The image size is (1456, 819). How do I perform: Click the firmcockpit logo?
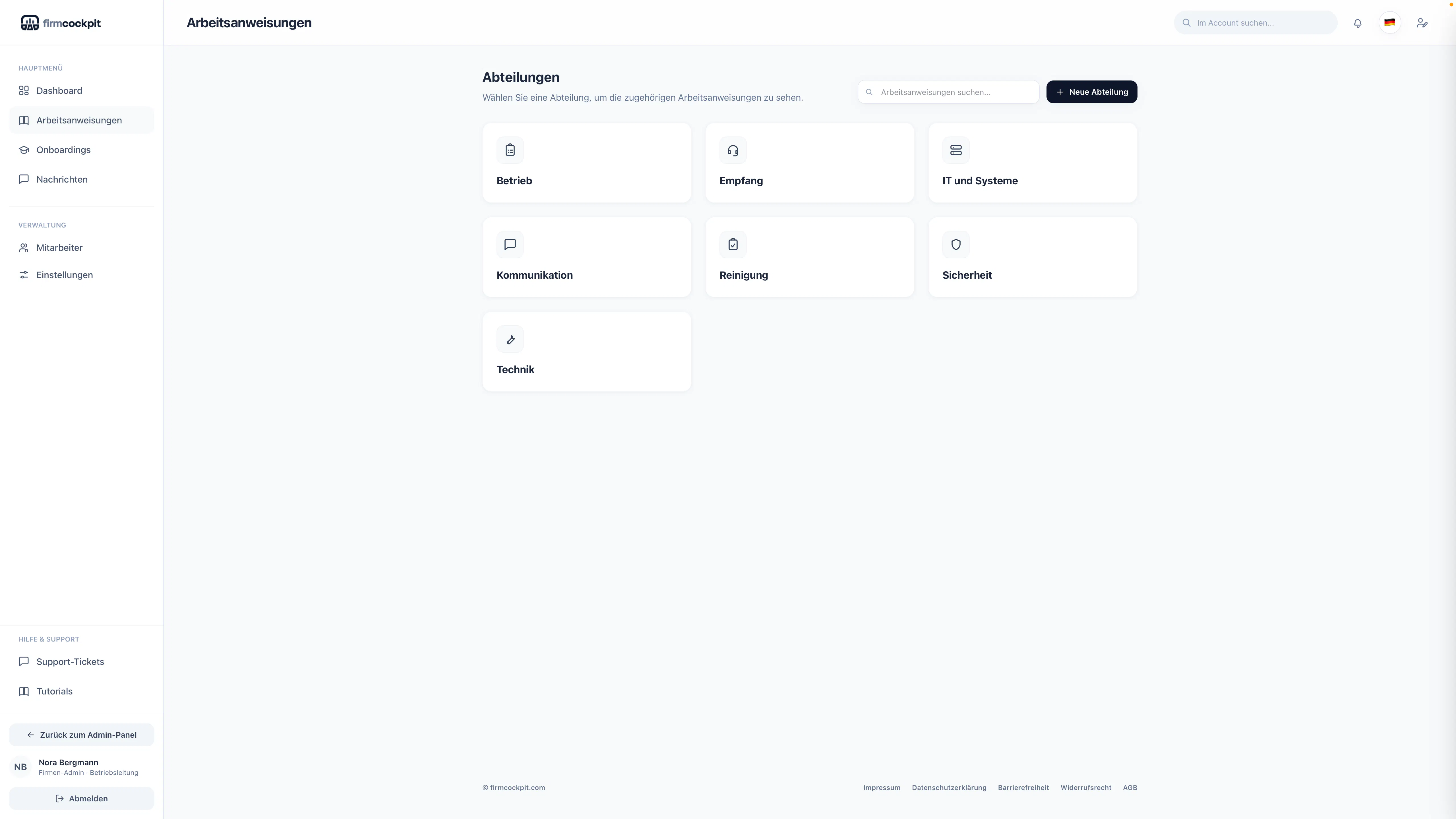click(x=61, y=23)
